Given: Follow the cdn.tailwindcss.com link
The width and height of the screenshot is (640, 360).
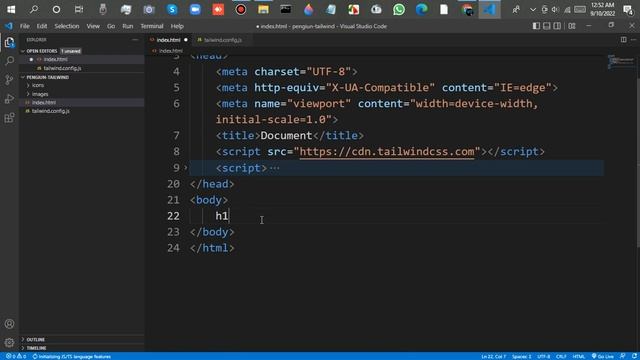Looking at the screenshot, I should tap(387, 151).
